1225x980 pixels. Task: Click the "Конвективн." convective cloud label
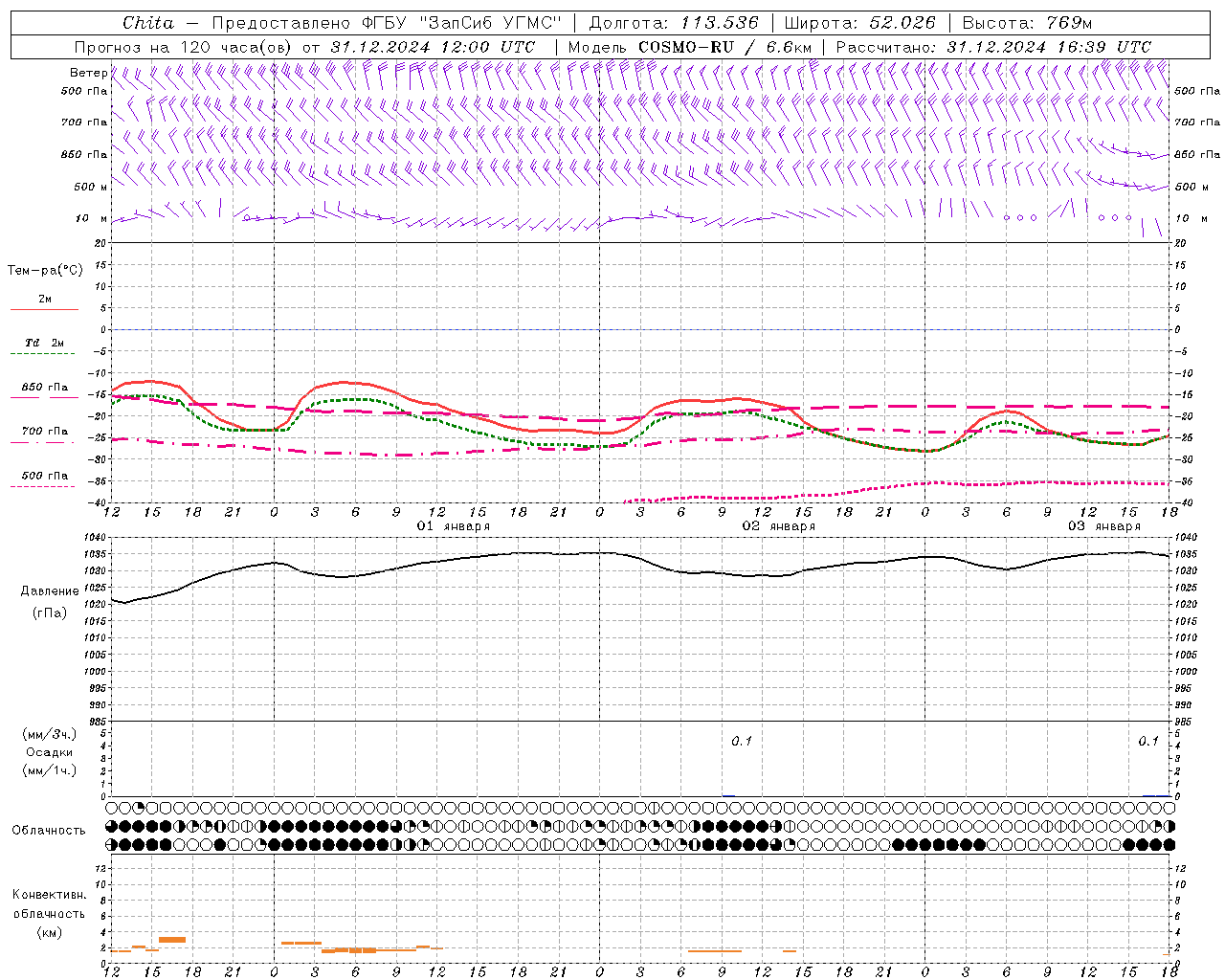pyautogui.click(x=49, y=895)
